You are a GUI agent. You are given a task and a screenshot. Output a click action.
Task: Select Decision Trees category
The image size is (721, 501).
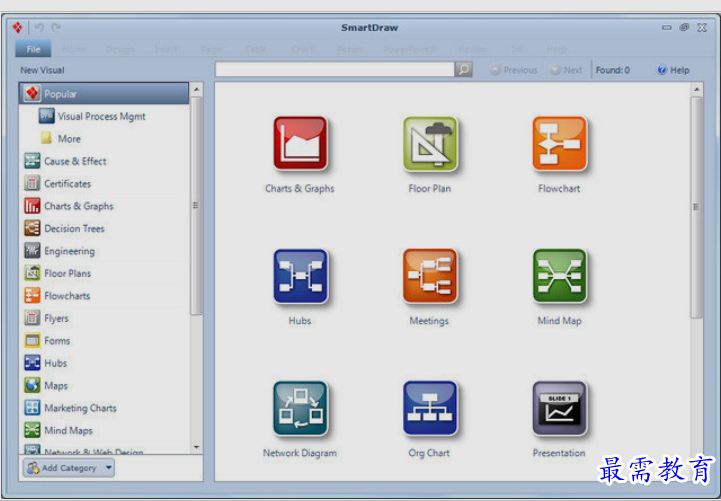pyautogui.click(x=73, y=229)
